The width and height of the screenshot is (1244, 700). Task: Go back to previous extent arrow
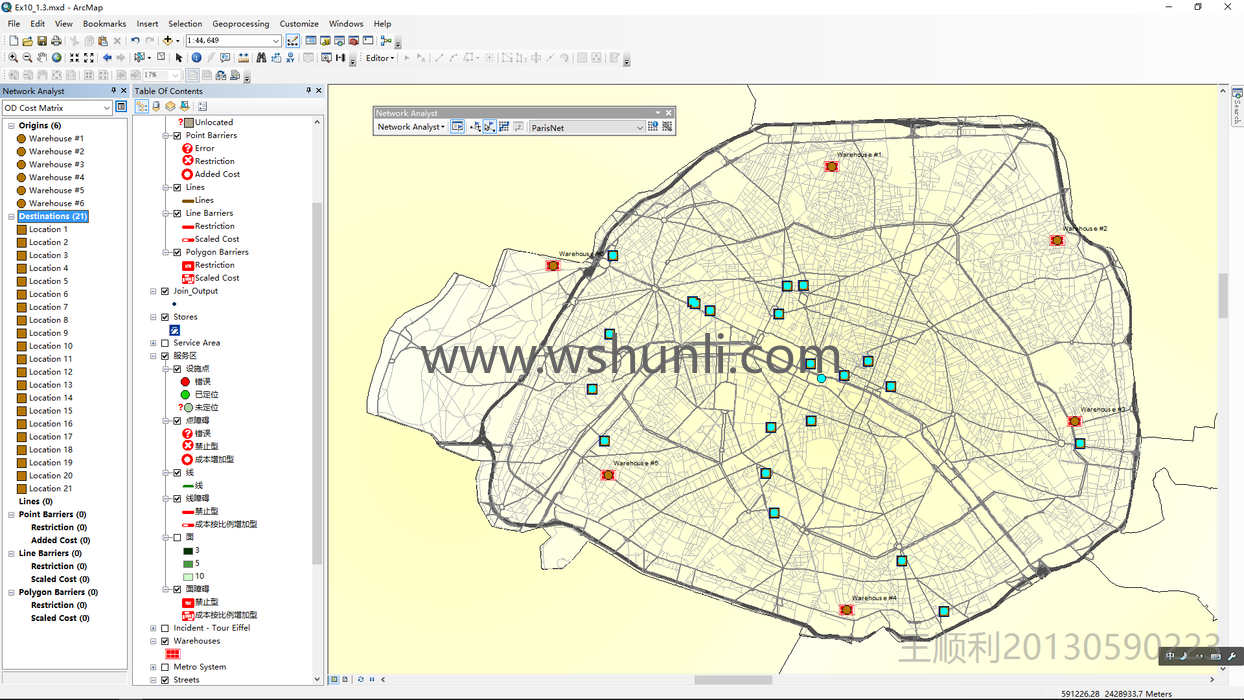tap(107, 58)
